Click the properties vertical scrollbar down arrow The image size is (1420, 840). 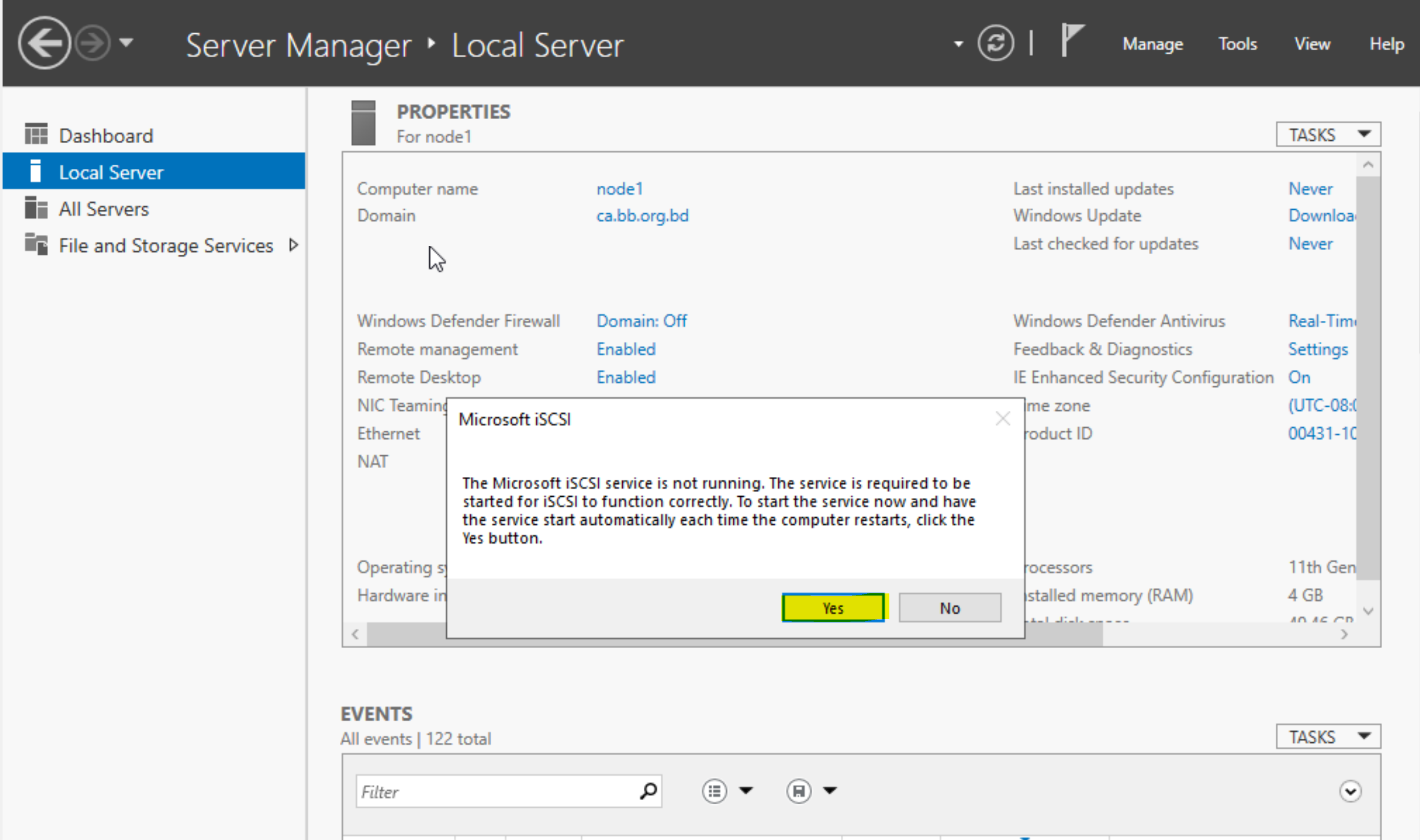pyautogui.click(x=1368, y=611)
